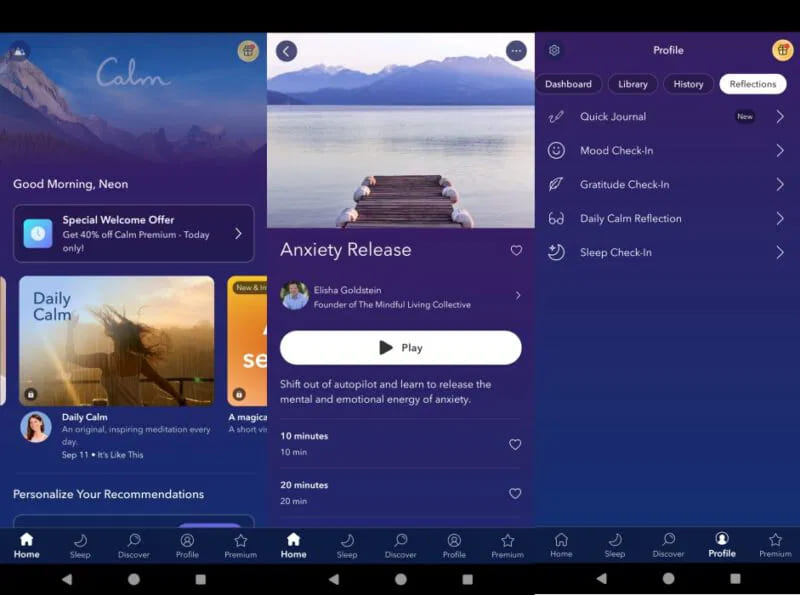Open Elisha Goldstein's profile chevron
Screen dimensions: 800x595
(518, 295)
